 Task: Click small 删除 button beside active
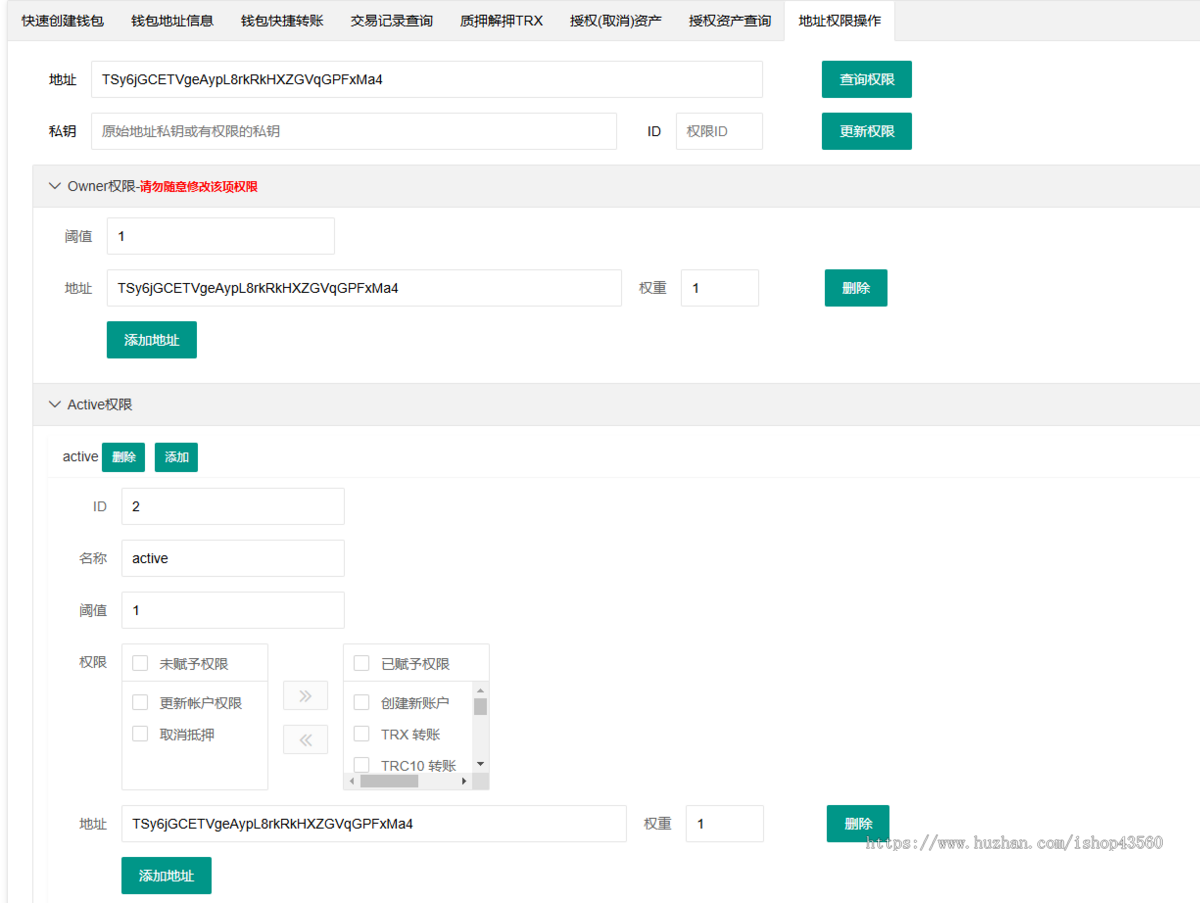coord(124,457)
